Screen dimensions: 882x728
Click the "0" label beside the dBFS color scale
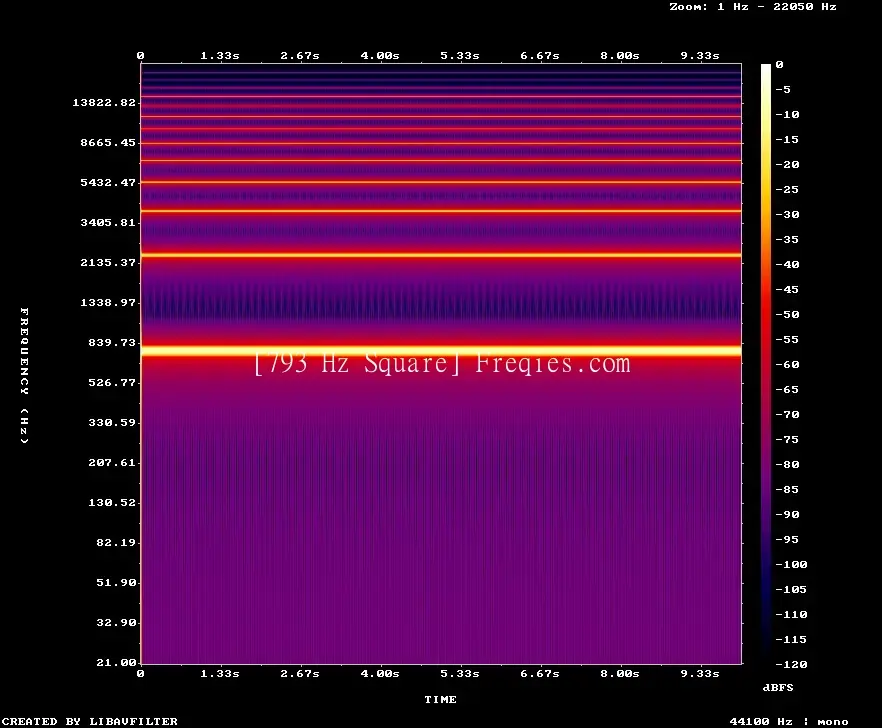(779, 65)
